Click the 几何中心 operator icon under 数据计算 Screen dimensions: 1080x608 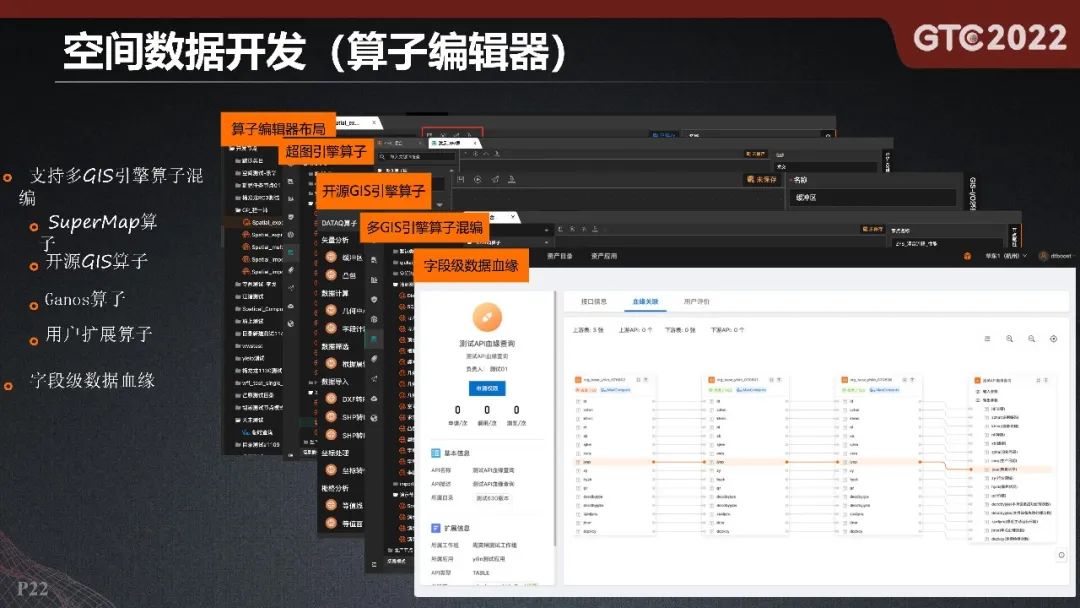331,311
